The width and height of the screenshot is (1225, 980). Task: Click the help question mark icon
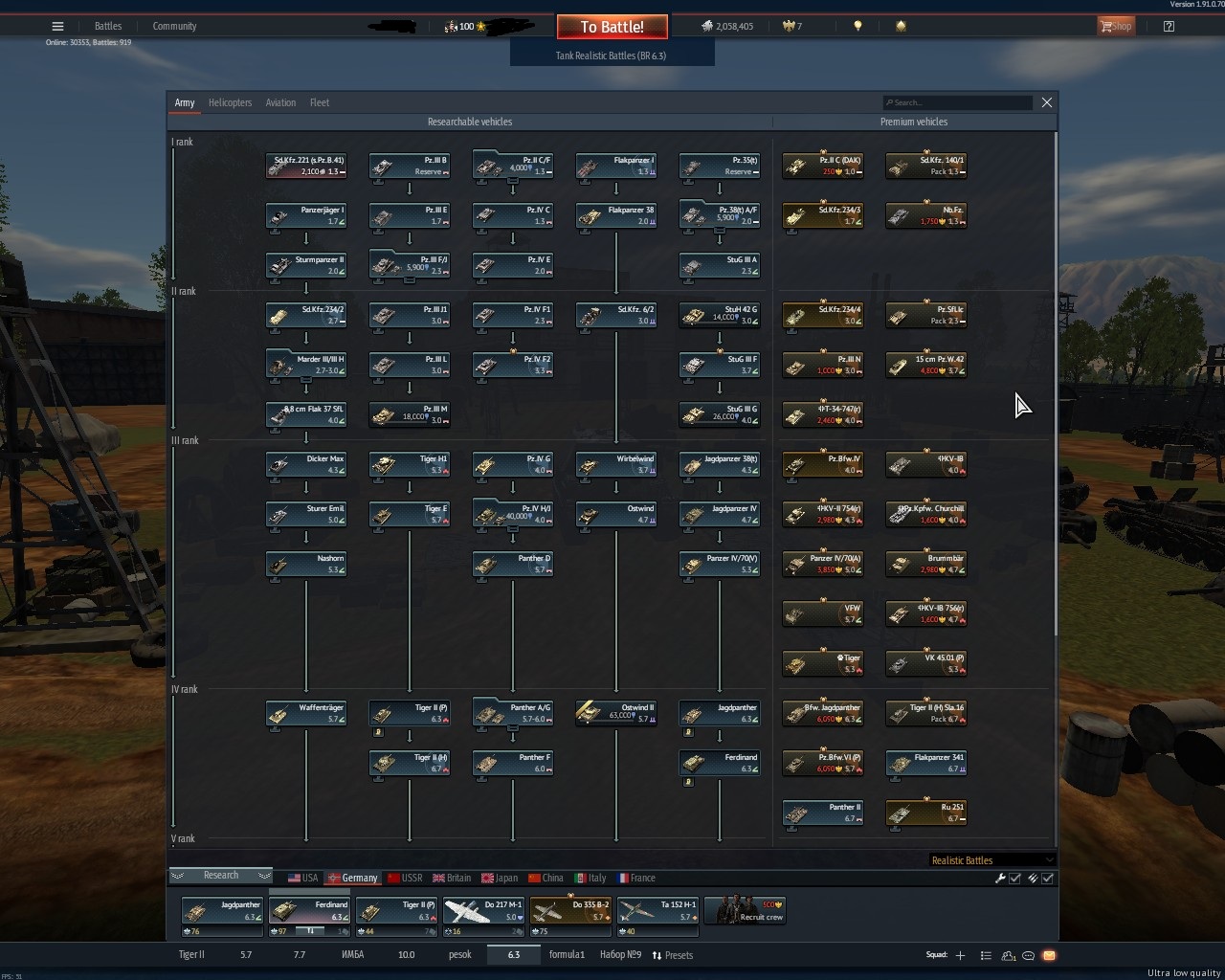(1169, 26)
